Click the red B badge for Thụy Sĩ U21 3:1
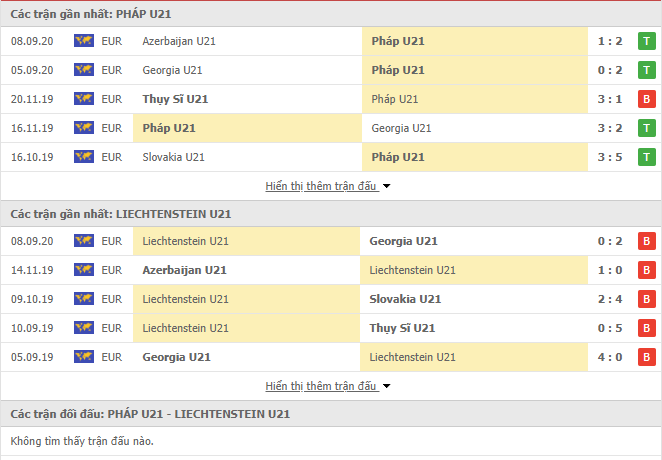Screen dimensions: 662x460 (646, 99)
